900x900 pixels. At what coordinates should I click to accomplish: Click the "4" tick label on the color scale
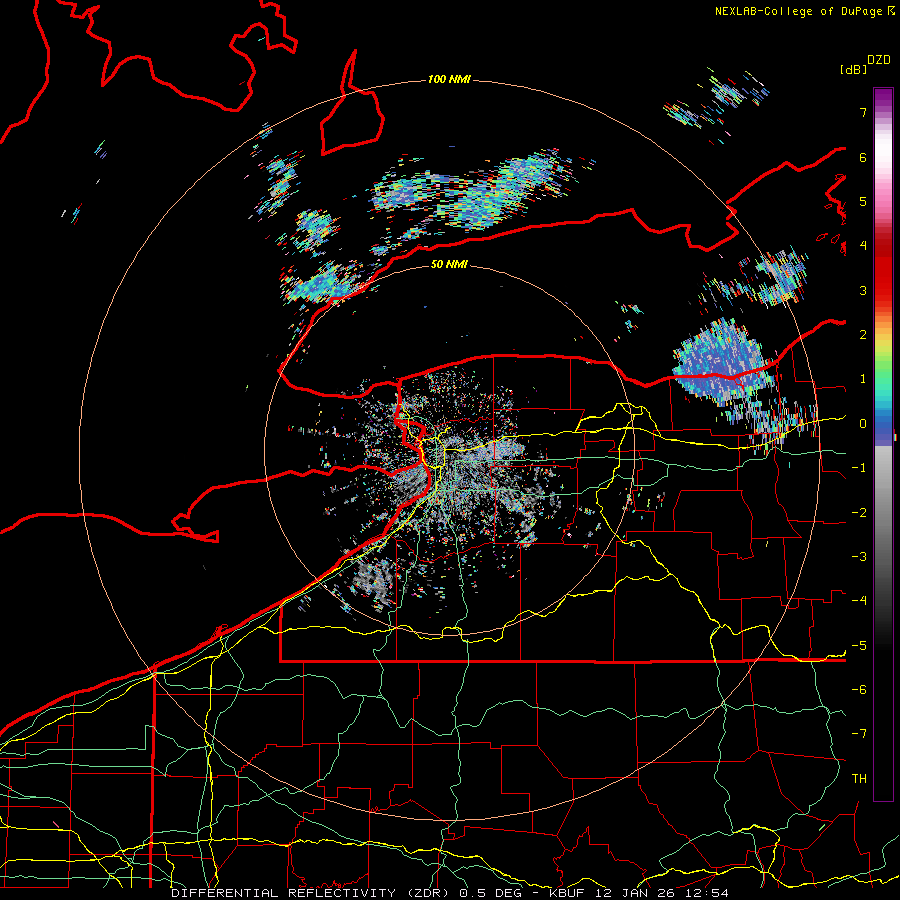(x=863, y=246)
